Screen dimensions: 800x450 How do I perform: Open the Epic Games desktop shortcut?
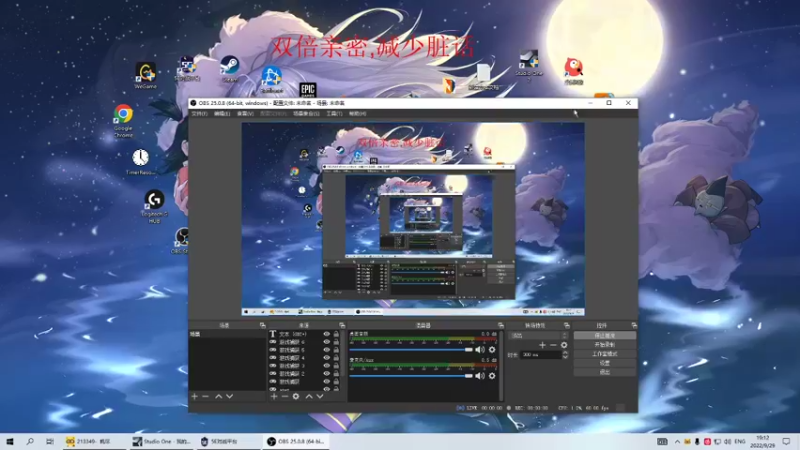point(308,90)
